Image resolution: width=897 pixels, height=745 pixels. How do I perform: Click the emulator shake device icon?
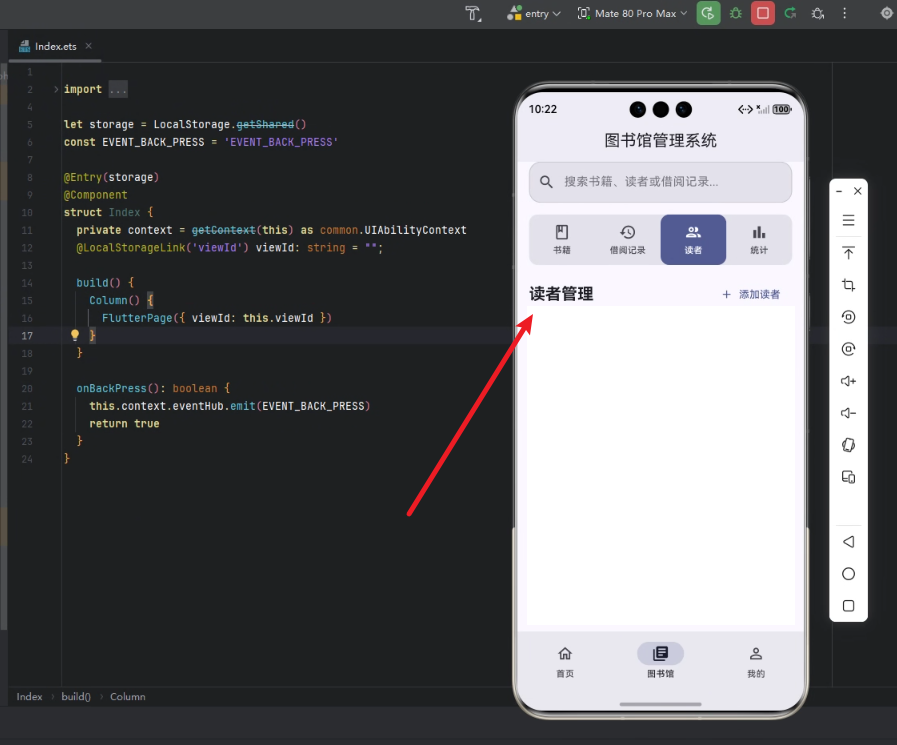848,445
